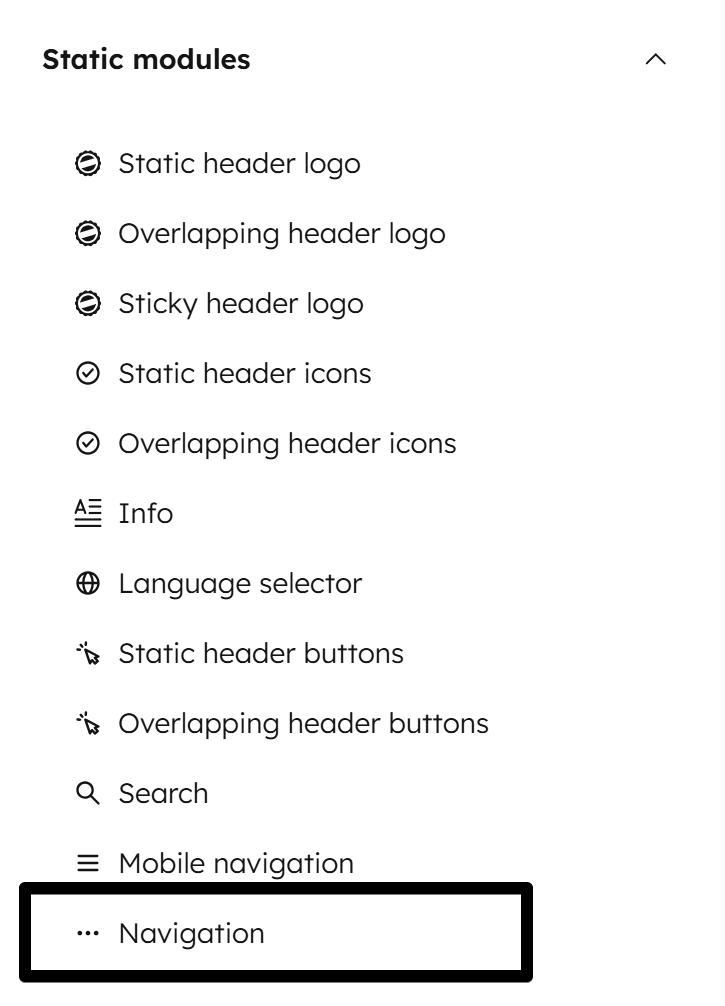The width and height of the screenshot is (725, 1006).
Task: Click the globe icon for Language selector
Action: click(89, 583)
